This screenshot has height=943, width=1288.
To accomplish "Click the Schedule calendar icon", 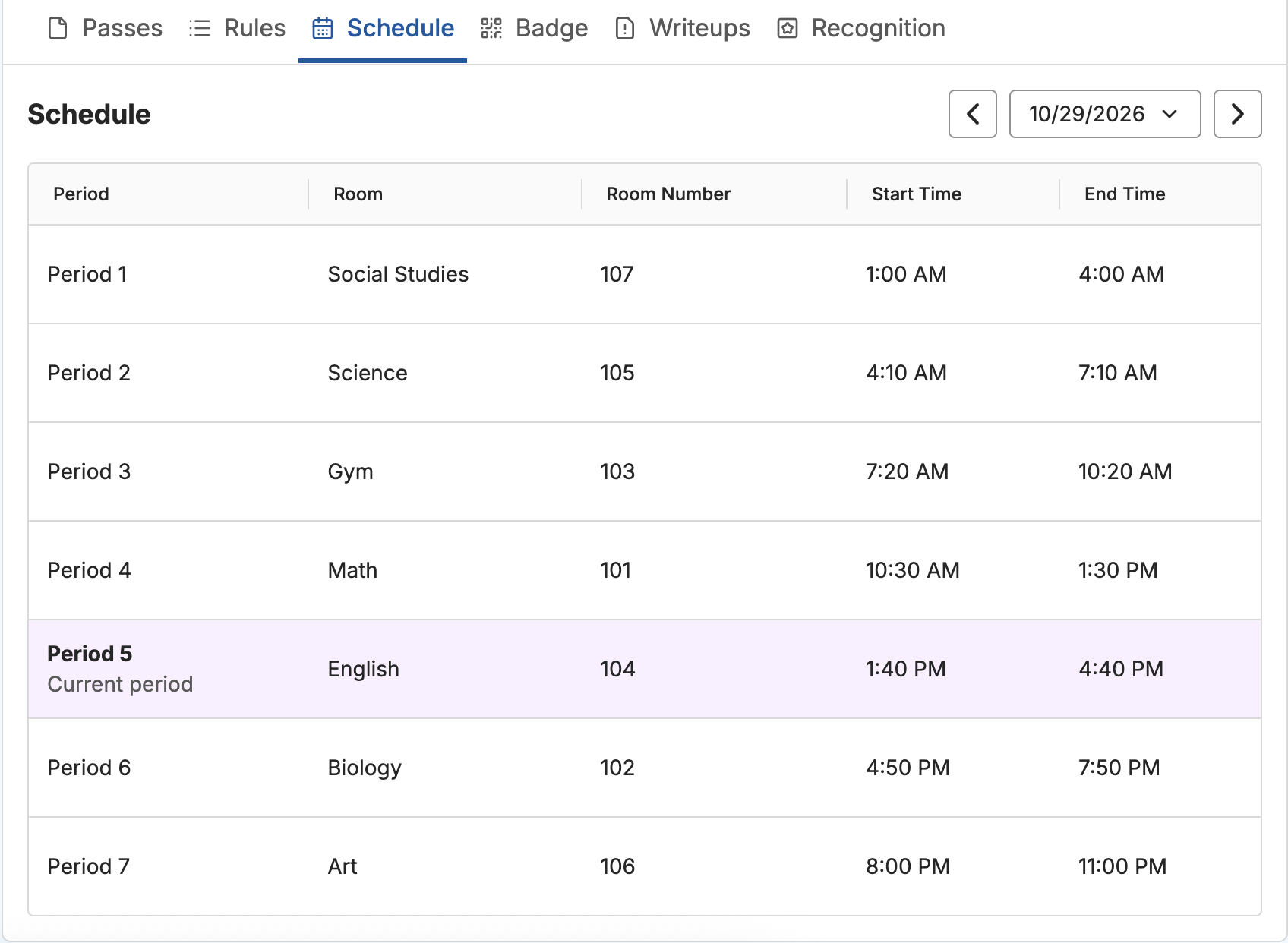I will point(323,29).
